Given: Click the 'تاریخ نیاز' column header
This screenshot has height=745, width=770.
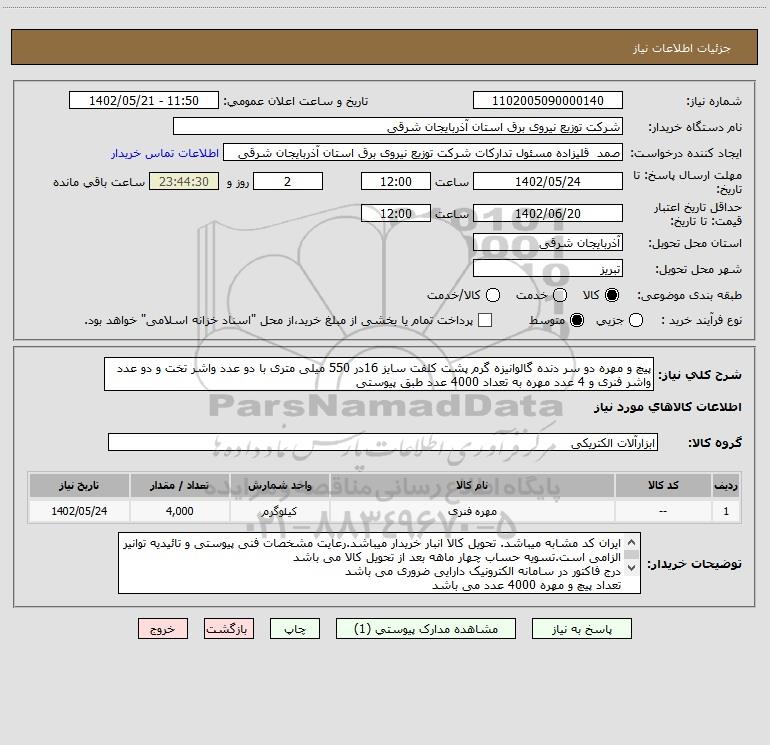Looking at the screenshot, I should click(79, 485).
